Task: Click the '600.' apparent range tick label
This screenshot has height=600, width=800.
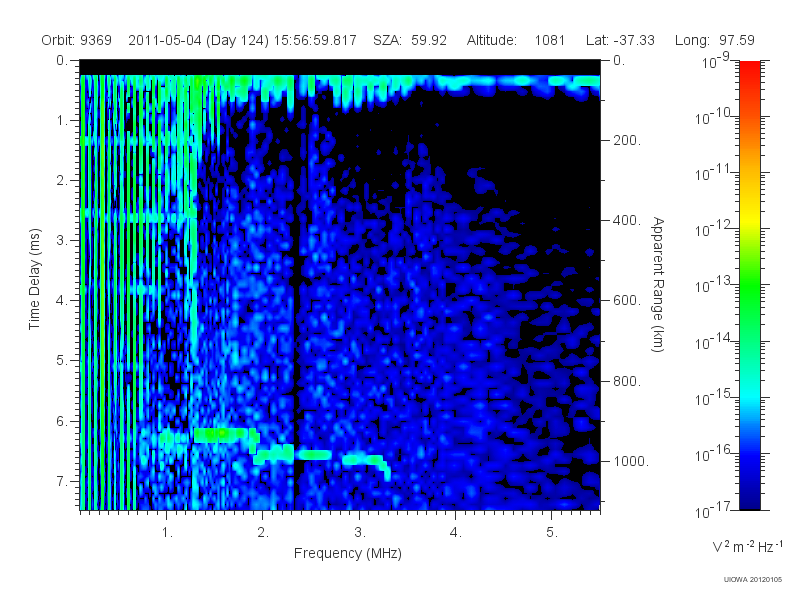Action: [627, 301]
